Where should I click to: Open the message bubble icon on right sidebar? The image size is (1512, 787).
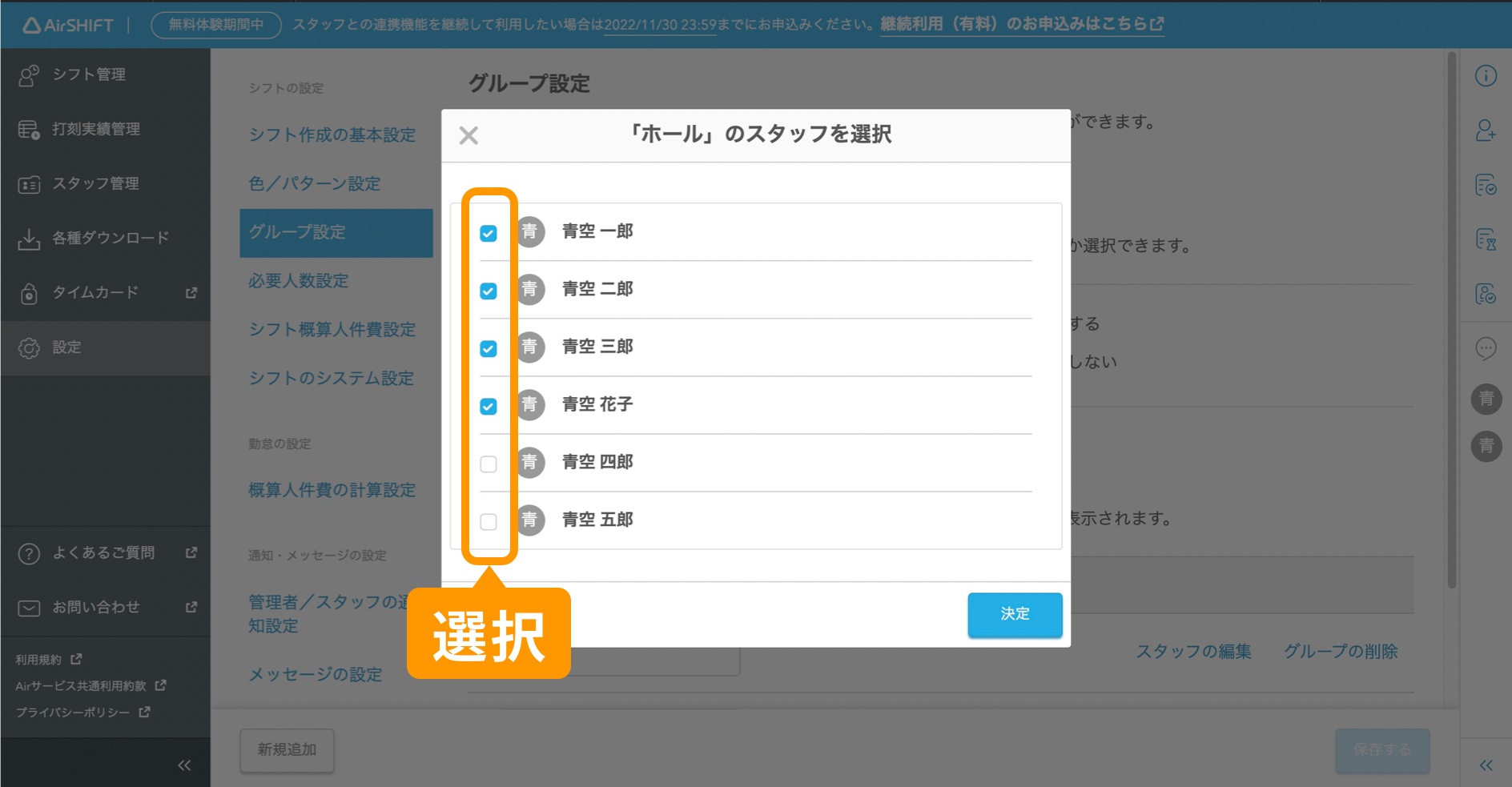(1486, 349)
